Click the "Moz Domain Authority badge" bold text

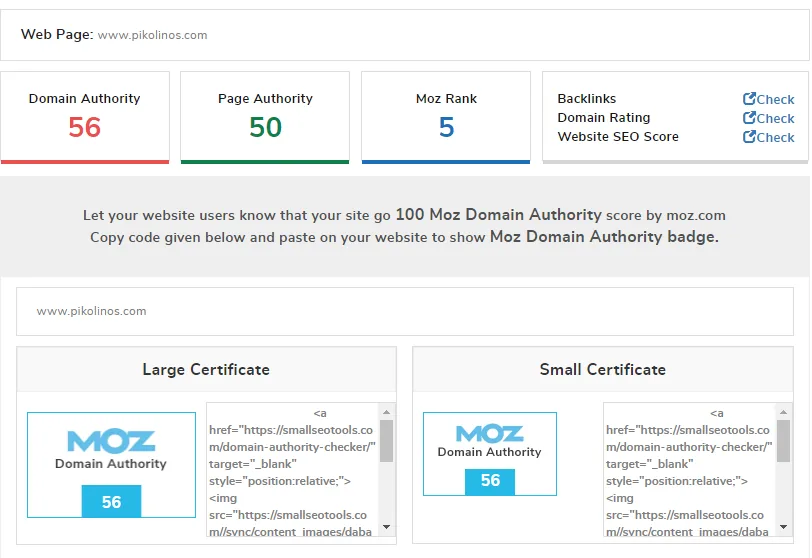pos(604,237)
